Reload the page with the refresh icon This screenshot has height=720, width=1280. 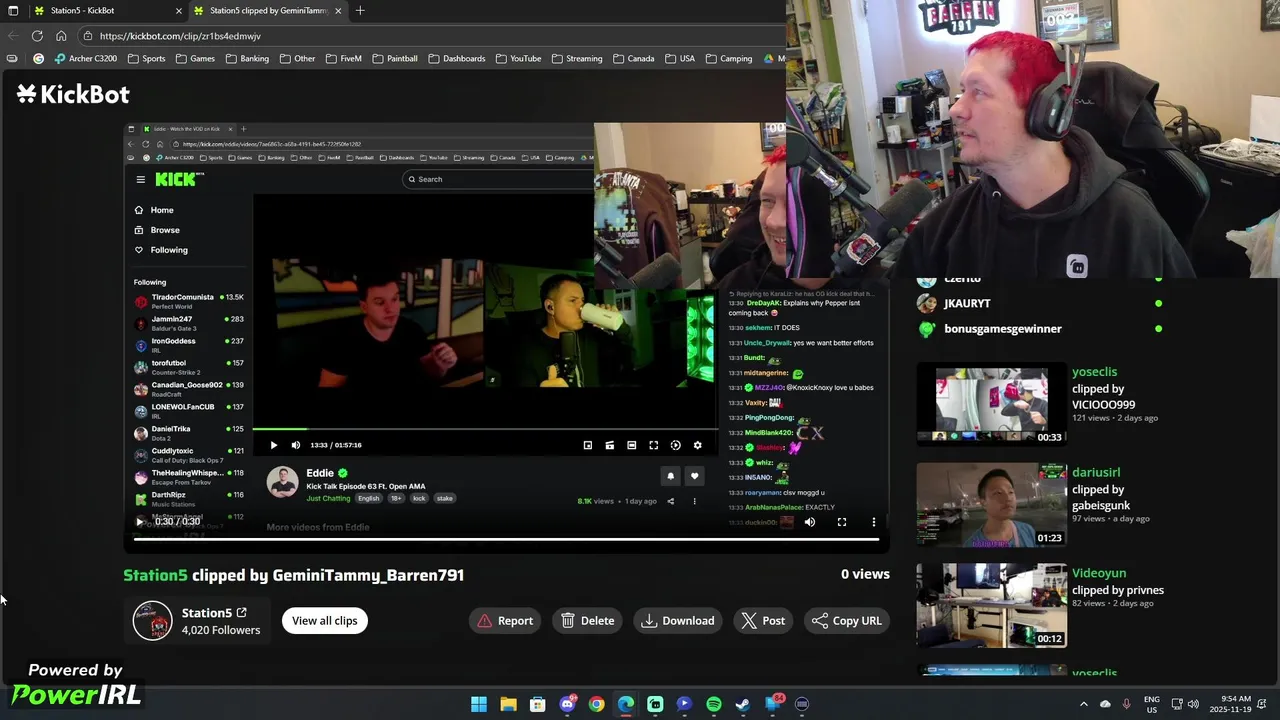pos(38,36)
